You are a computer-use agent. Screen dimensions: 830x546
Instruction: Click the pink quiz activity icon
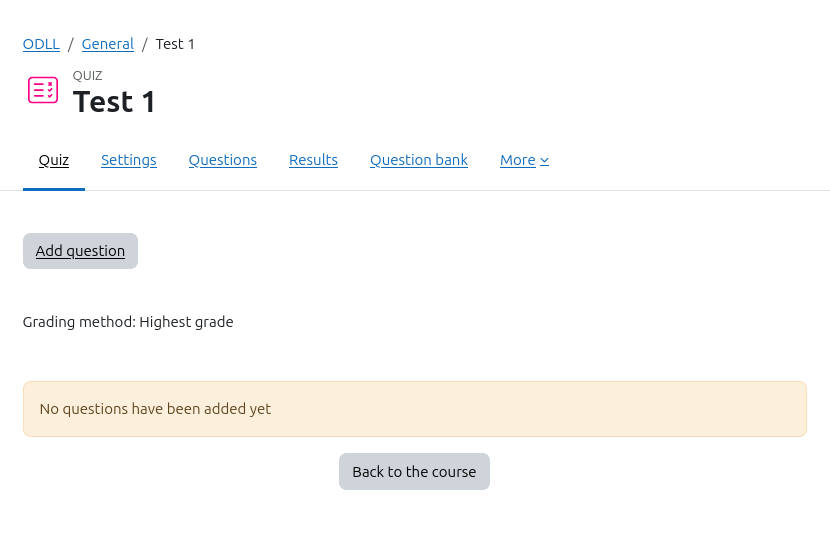click(x=43, y=90)
